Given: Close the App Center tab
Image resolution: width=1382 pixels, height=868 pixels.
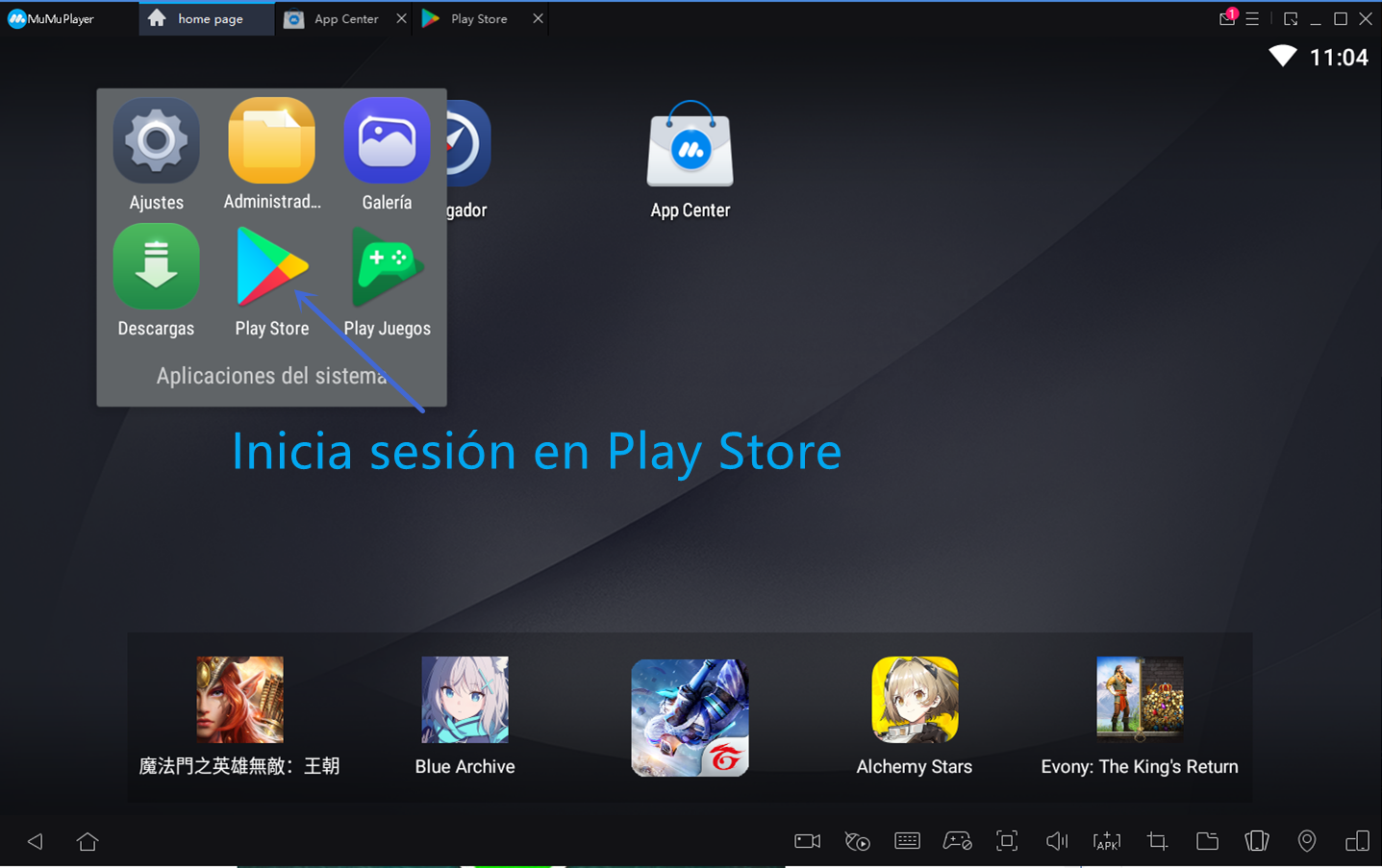Looking at the screenshot, I should tap(401, 19).
